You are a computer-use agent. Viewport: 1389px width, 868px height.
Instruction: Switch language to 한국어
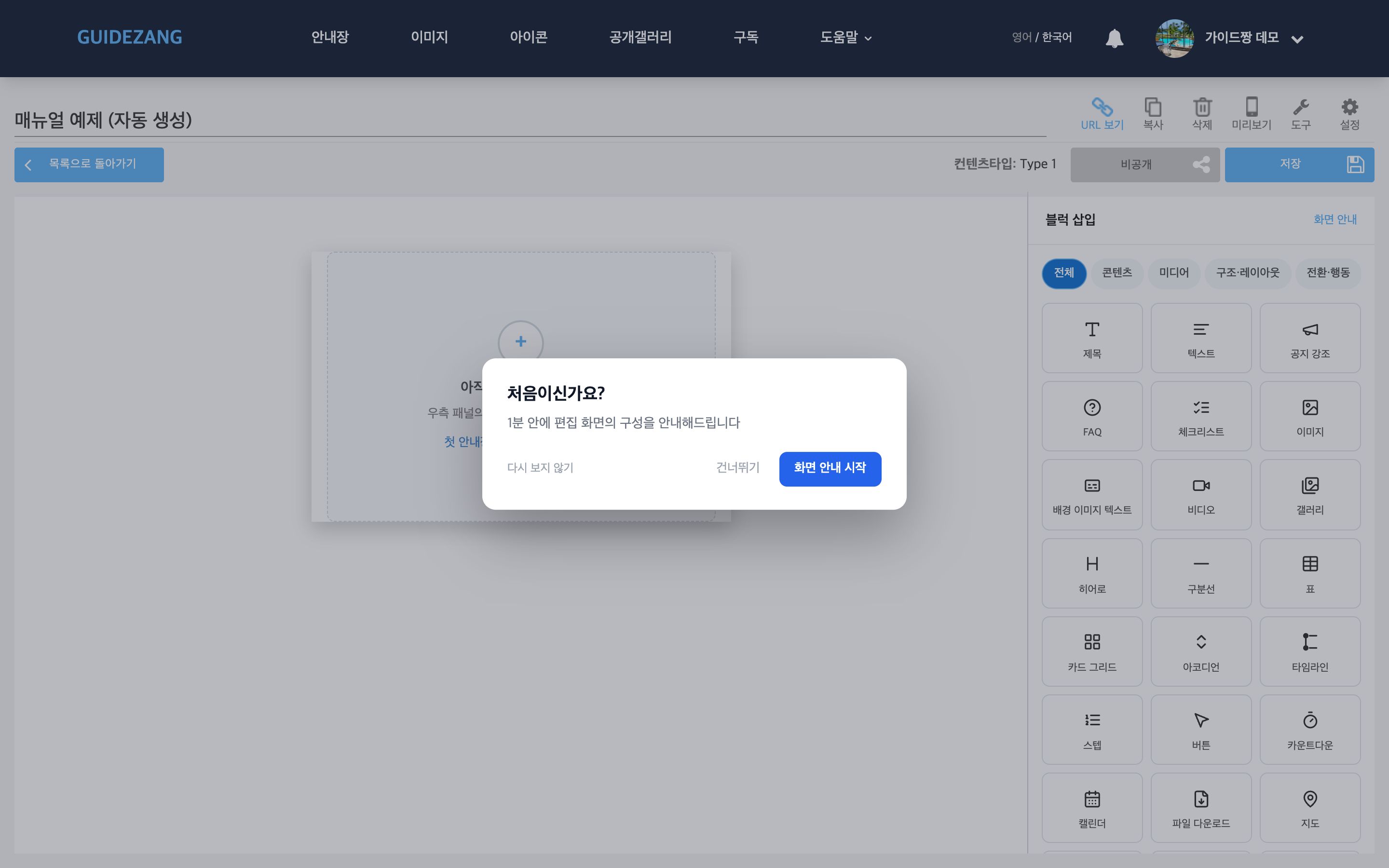[x=1057, y=37]
